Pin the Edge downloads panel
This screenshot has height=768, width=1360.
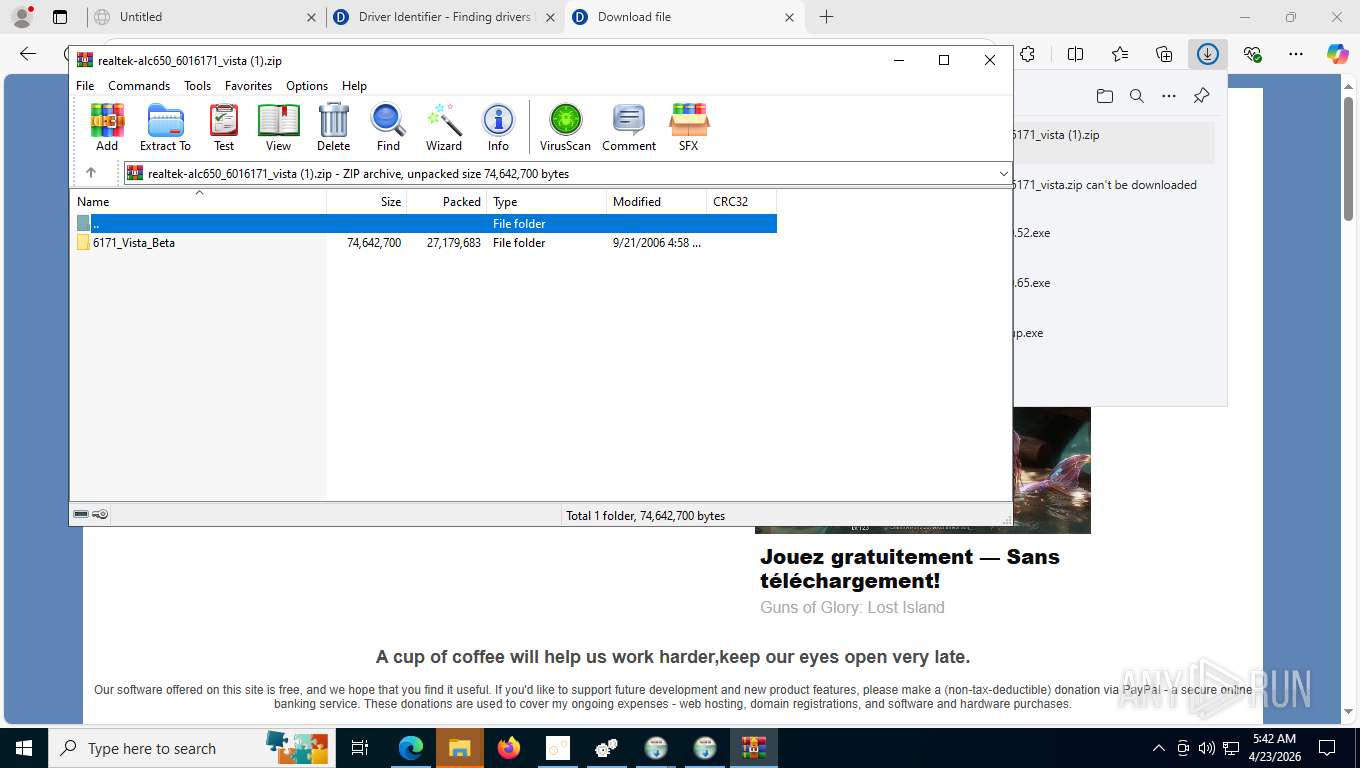pyautogui.click(x=1201, y=96)
